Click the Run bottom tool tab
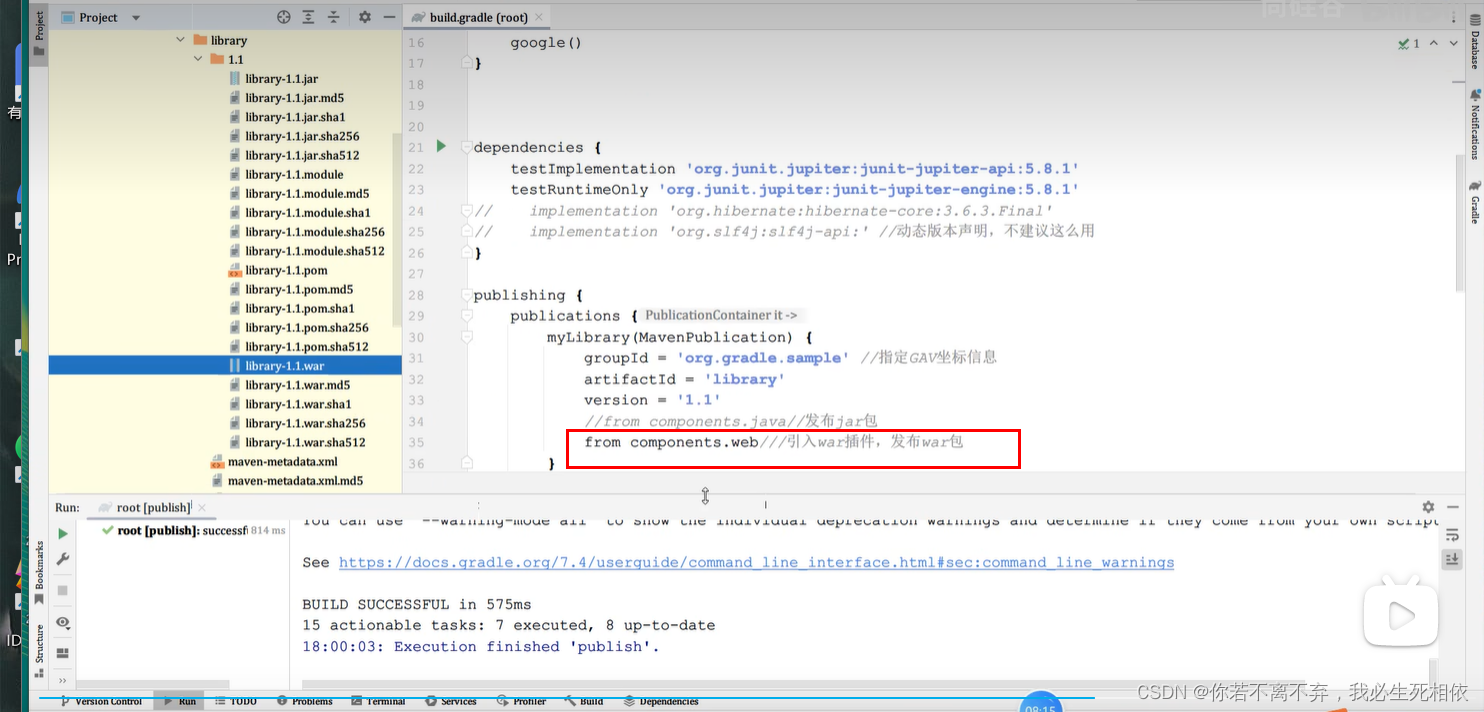 coord(179,702)
